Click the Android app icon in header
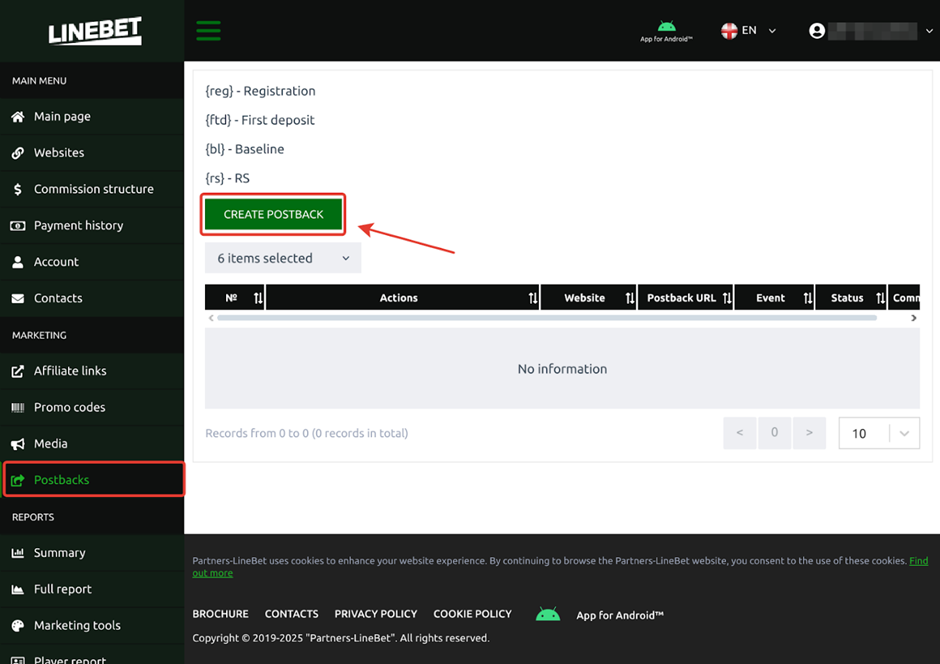 tap(666, 26)
